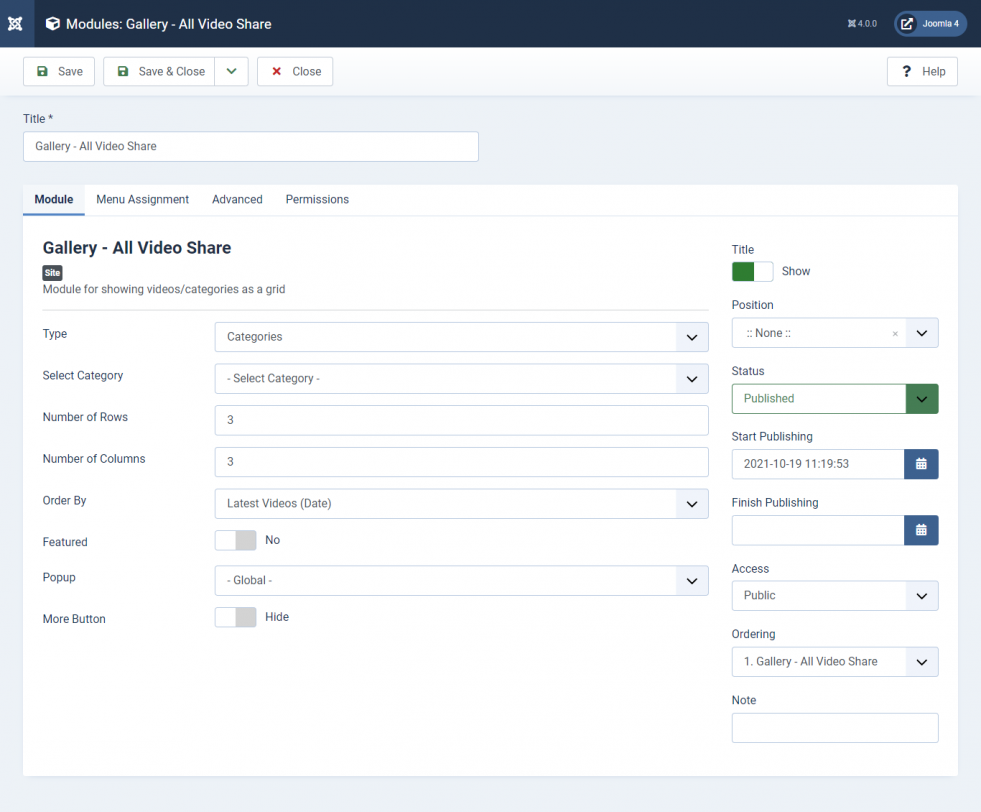Click the Save & Close button

click(160, 71)
